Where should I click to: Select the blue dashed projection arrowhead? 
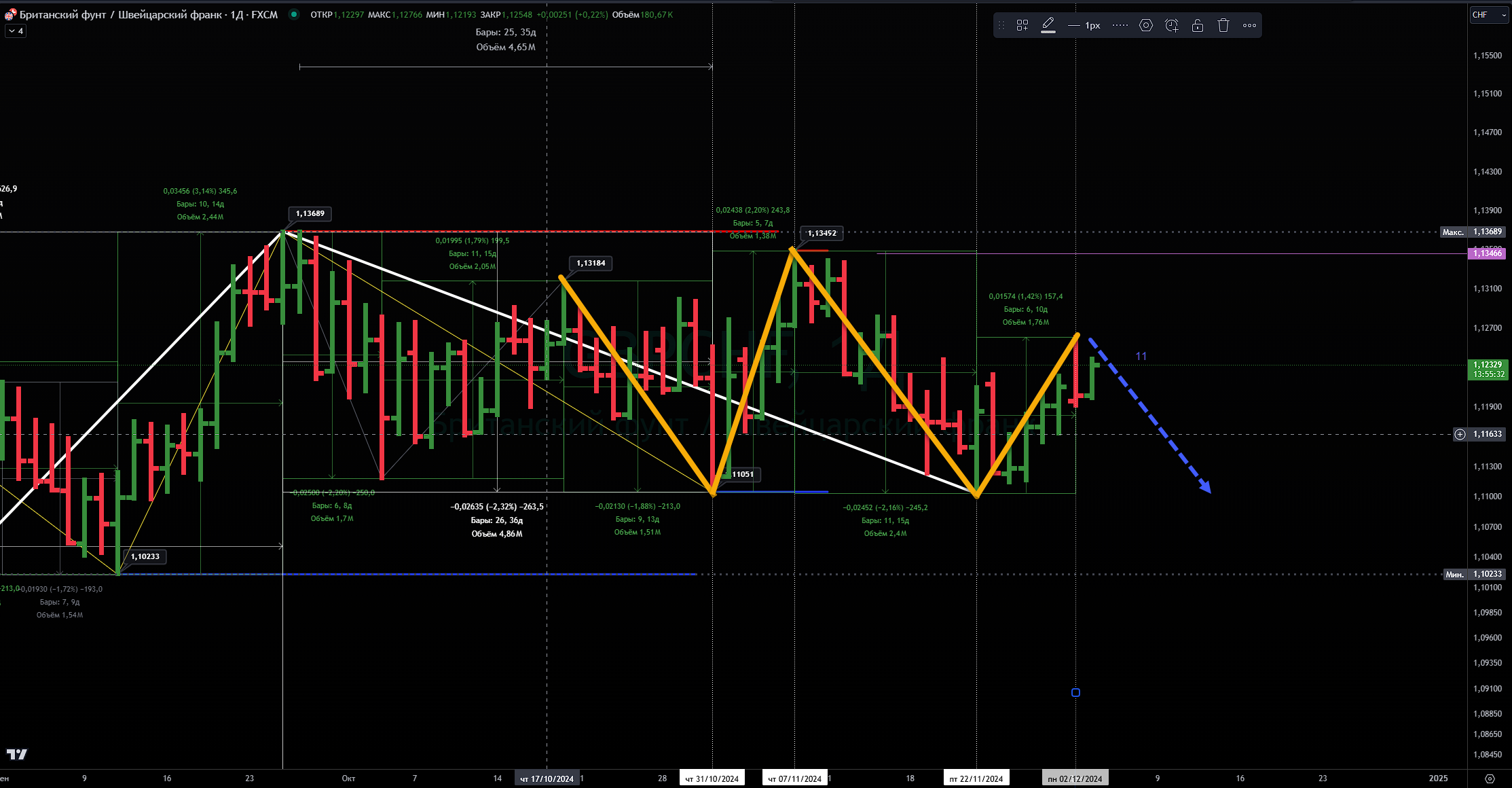pyautogui.click(x=1205, y=486)
